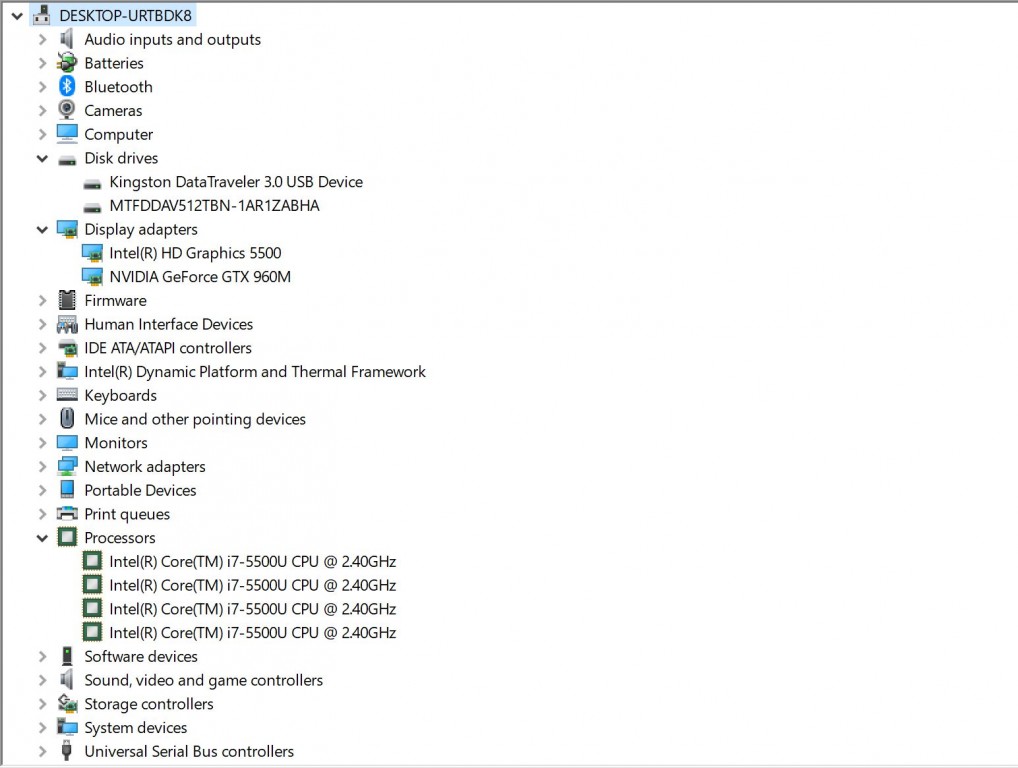This screenshot has height=768, width=1018.
Task: Expand the Network adapters arrow
Action: [42, 467]
